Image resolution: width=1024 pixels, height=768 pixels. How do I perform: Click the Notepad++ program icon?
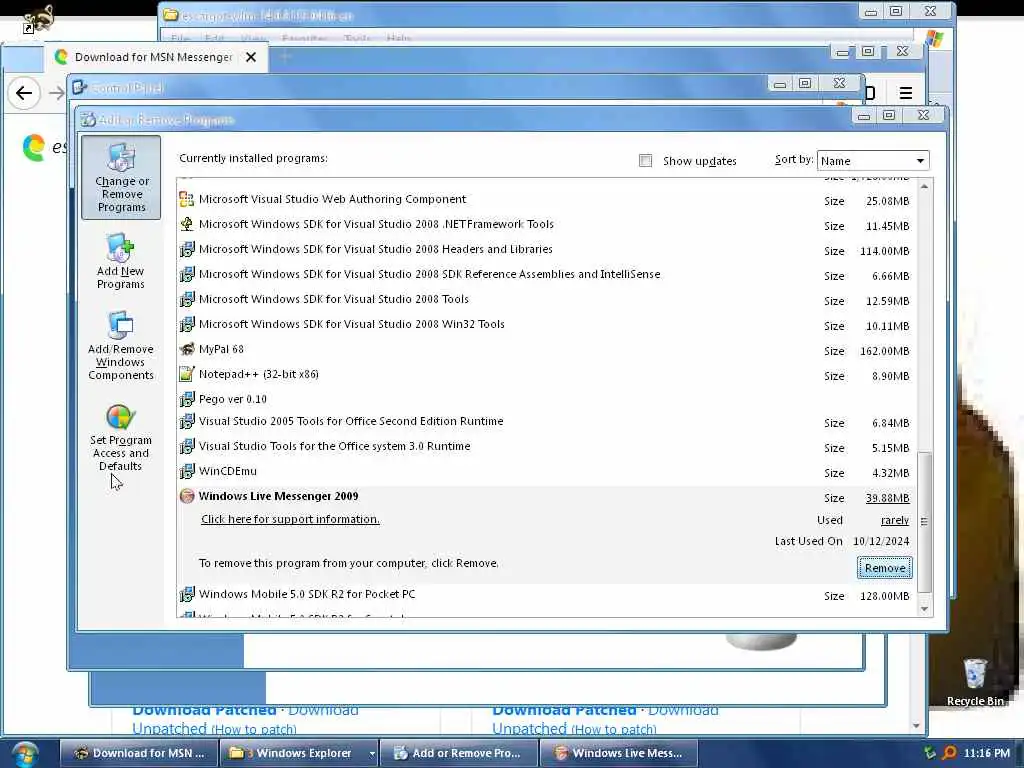point(187,374)
